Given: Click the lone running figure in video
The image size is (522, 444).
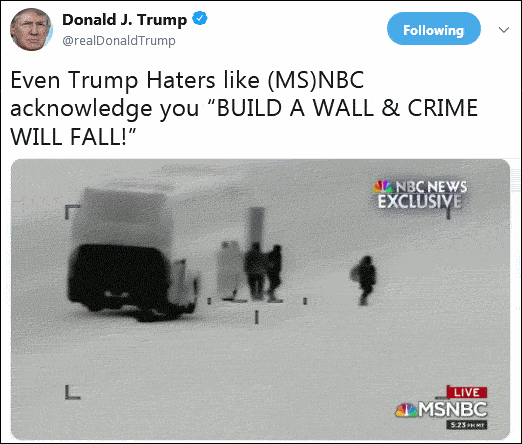Looking at the screenshot, I should point(364,281).
